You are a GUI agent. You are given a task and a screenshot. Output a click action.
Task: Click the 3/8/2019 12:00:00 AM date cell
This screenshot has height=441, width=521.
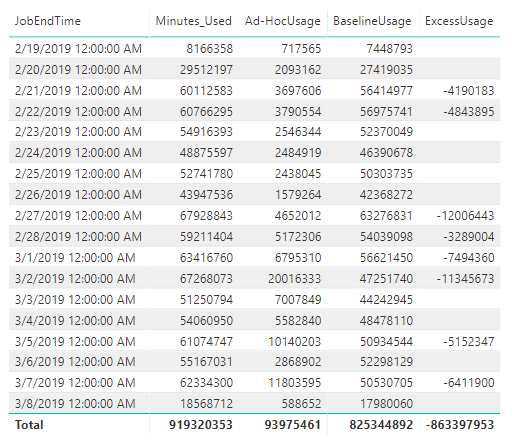(75, 404)
